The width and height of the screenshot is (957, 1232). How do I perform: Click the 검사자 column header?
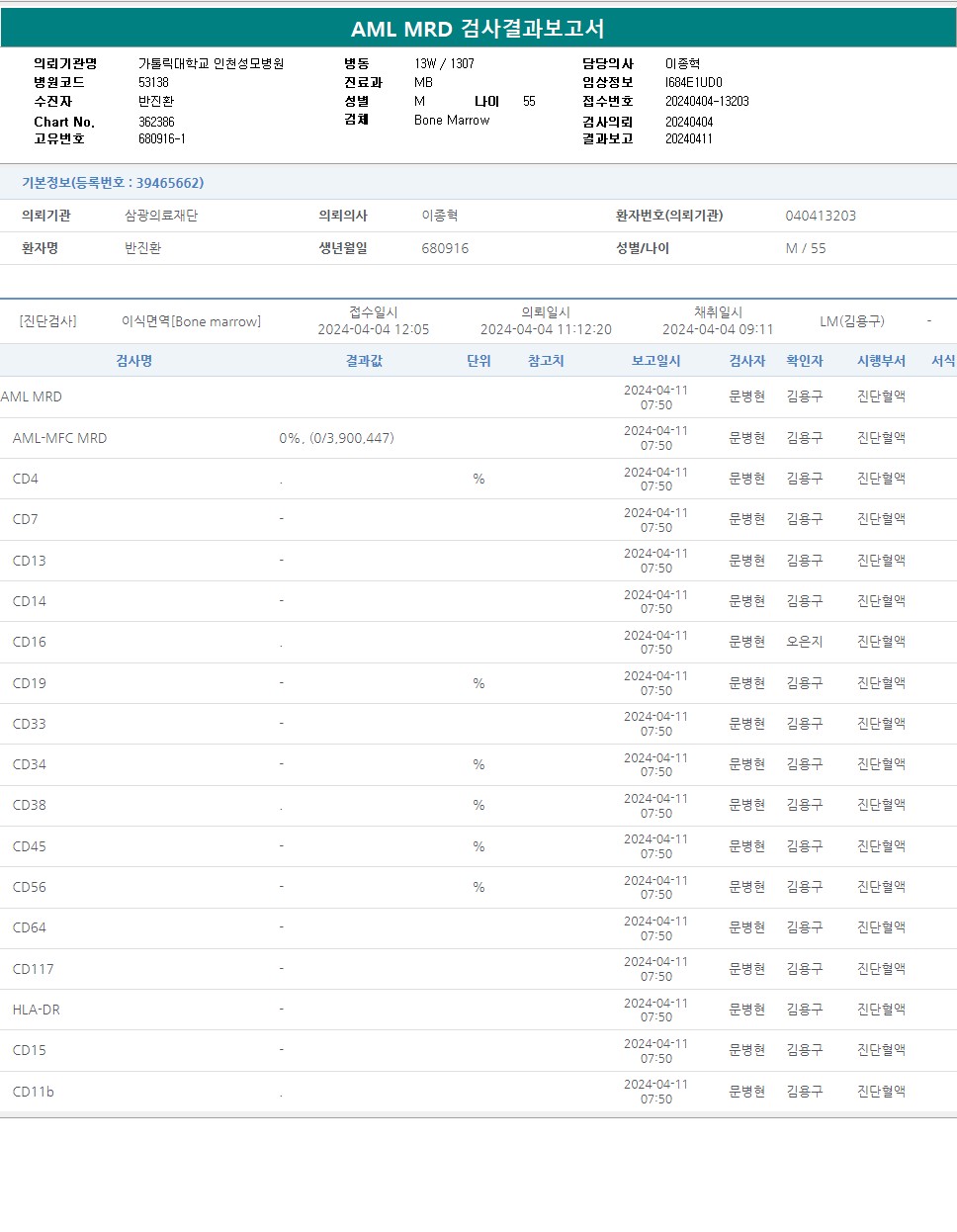point(746,361)
